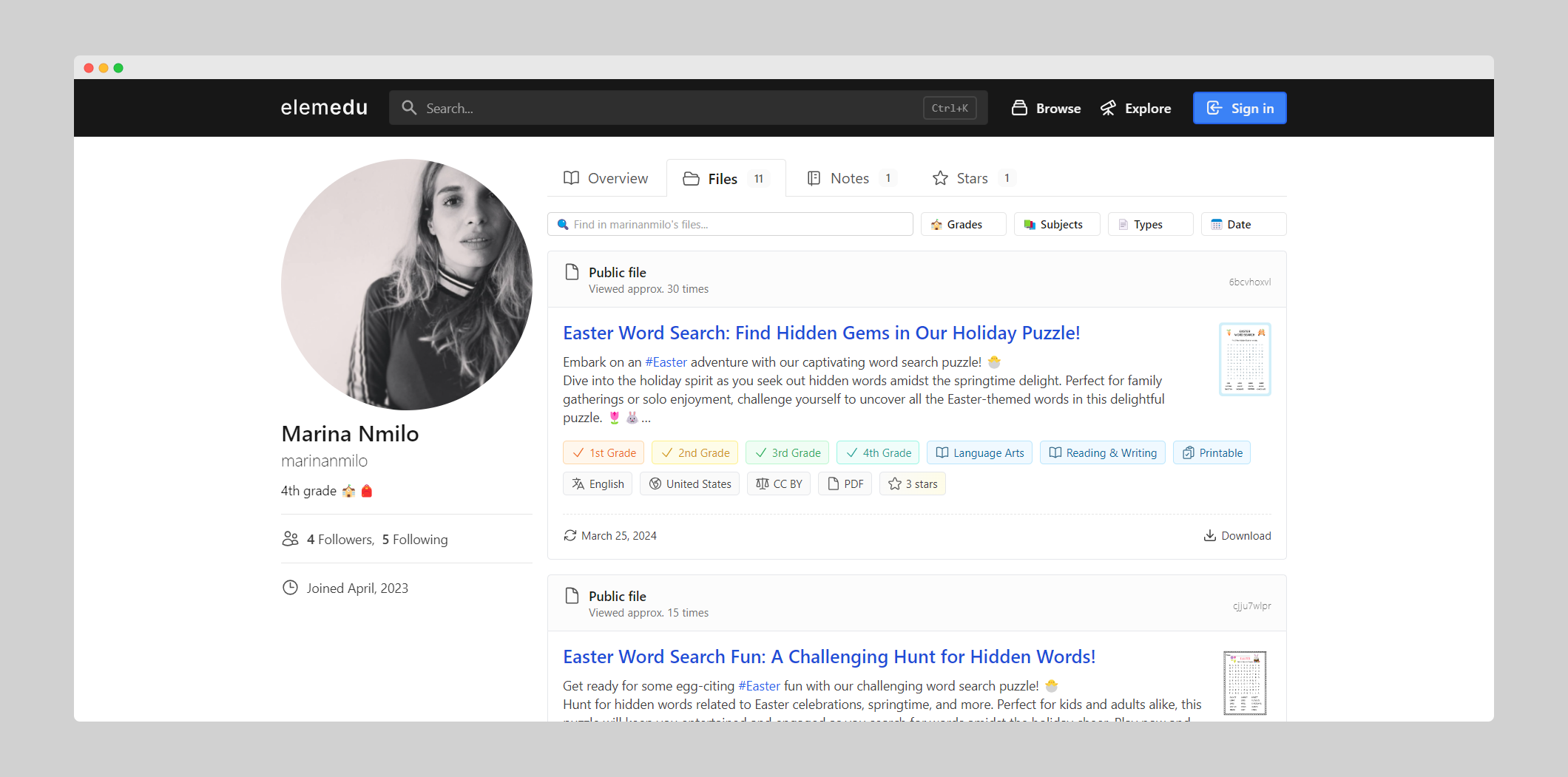Click the clock icon beside Joined April, 2023
This screenshot has width=1568, height=777.
[290, 588]
